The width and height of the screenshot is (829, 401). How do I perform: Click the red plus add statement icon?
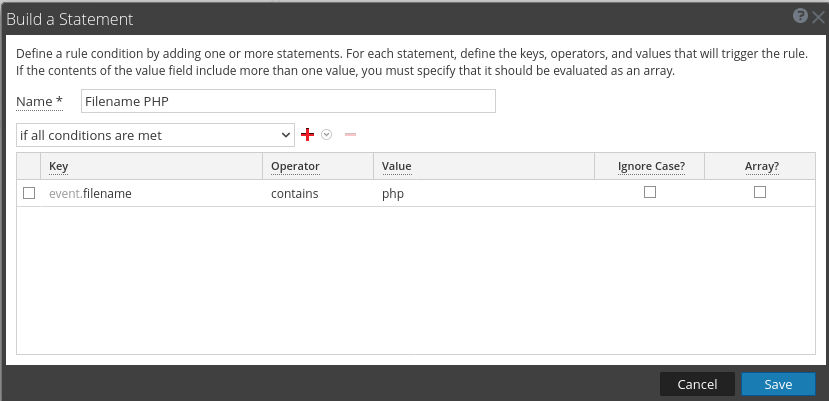click(x=308, y=134)
